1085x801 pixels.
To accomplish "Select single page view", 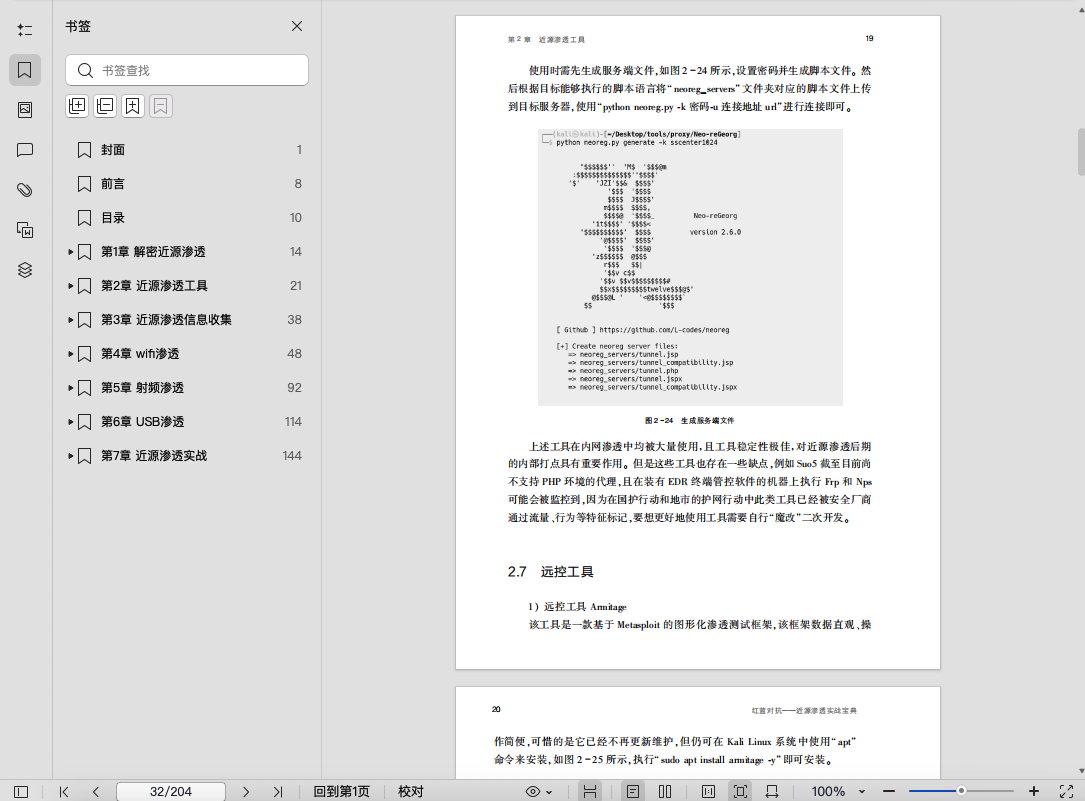I will click(x=632, y=791).
